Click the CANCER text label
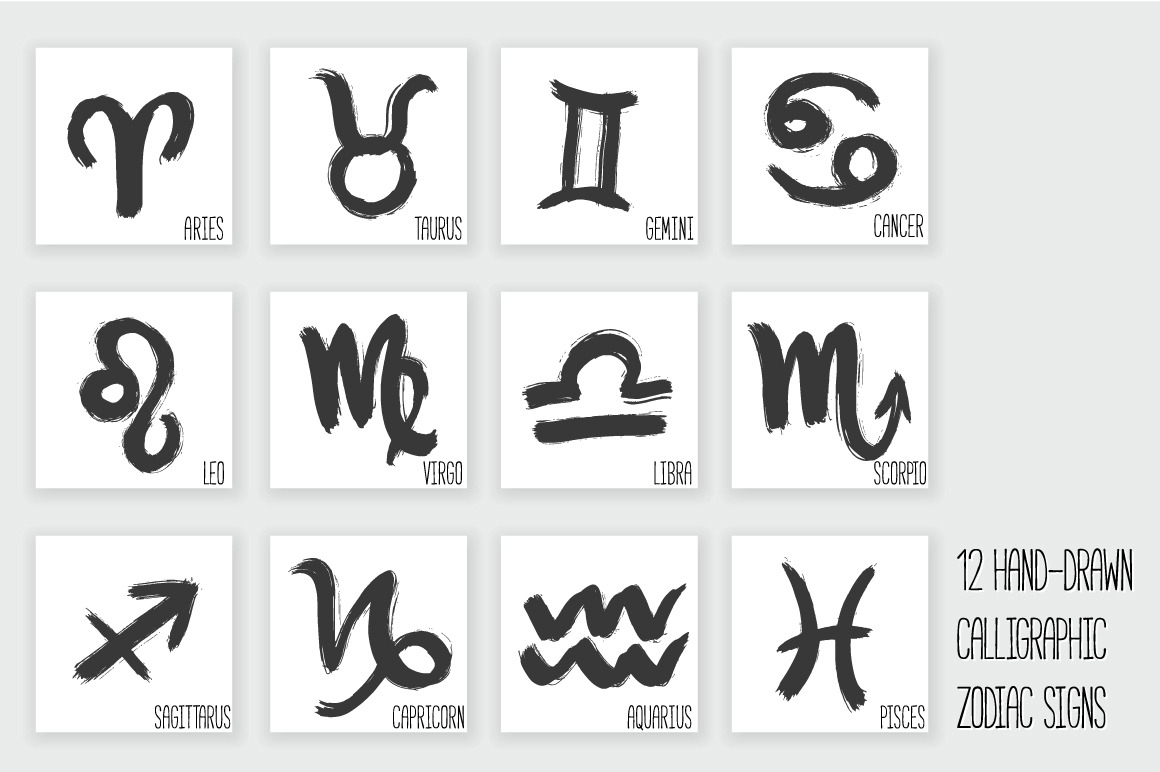The height and width of the screenshot is (772, 1160). point(898,226)
